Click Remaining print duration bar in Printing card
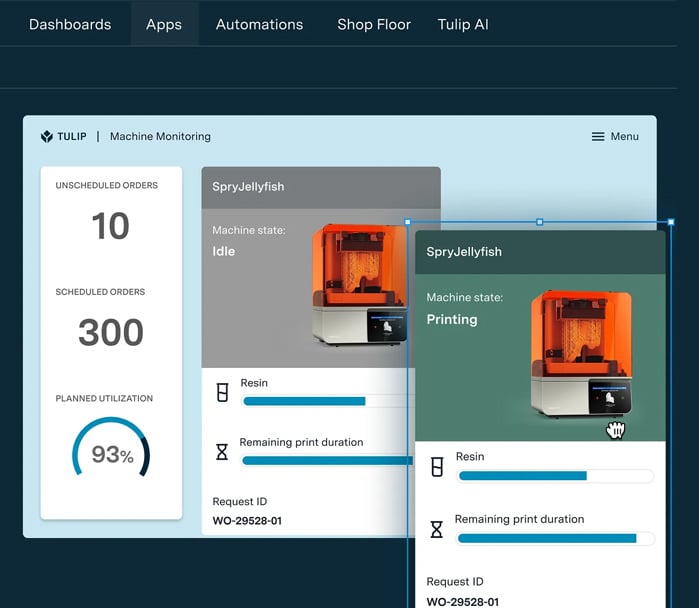 pos(556,538)
